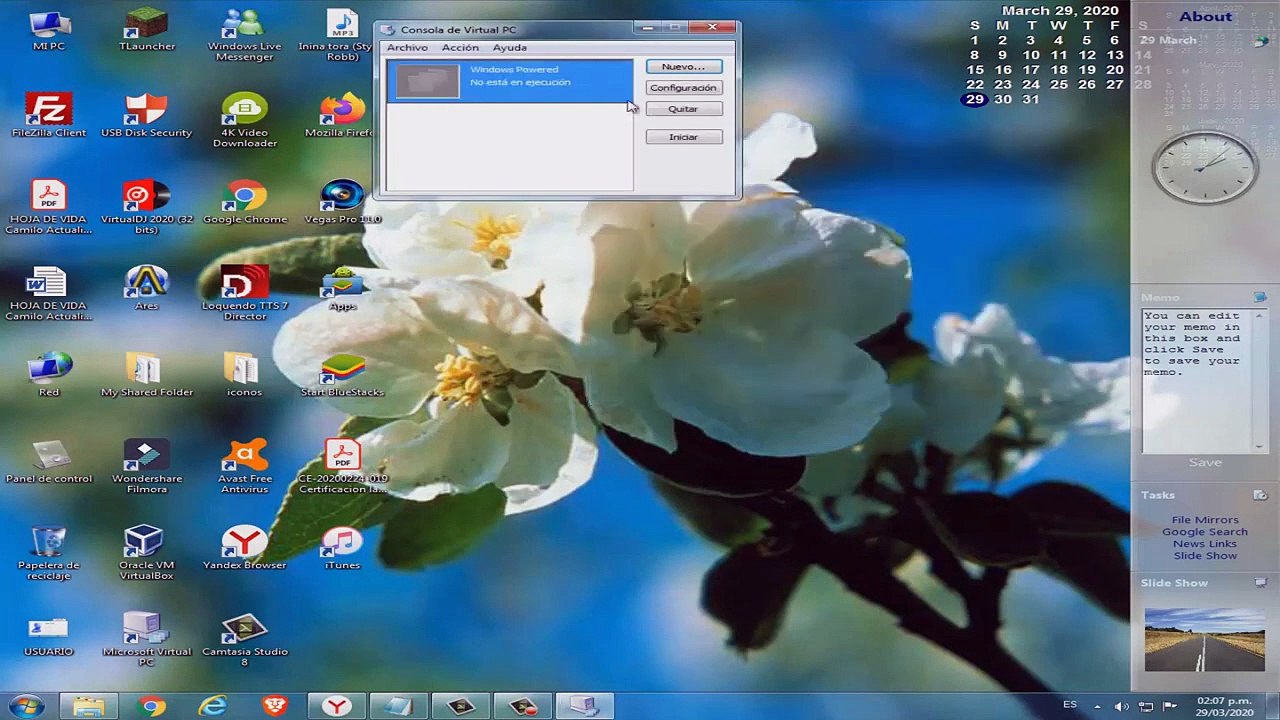Open Brave browser from taskbar

274,706
